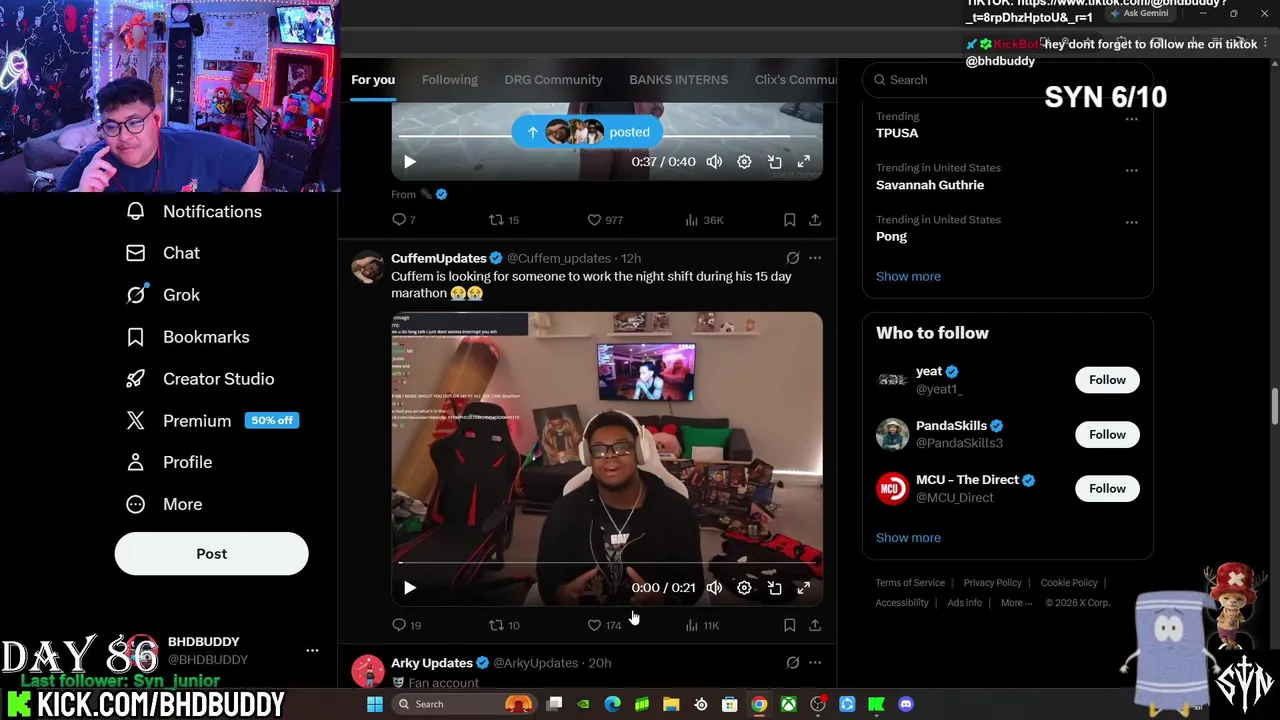Open the Chat envelope icon
Screen dimensions: 1280x720
coord(136,253)
